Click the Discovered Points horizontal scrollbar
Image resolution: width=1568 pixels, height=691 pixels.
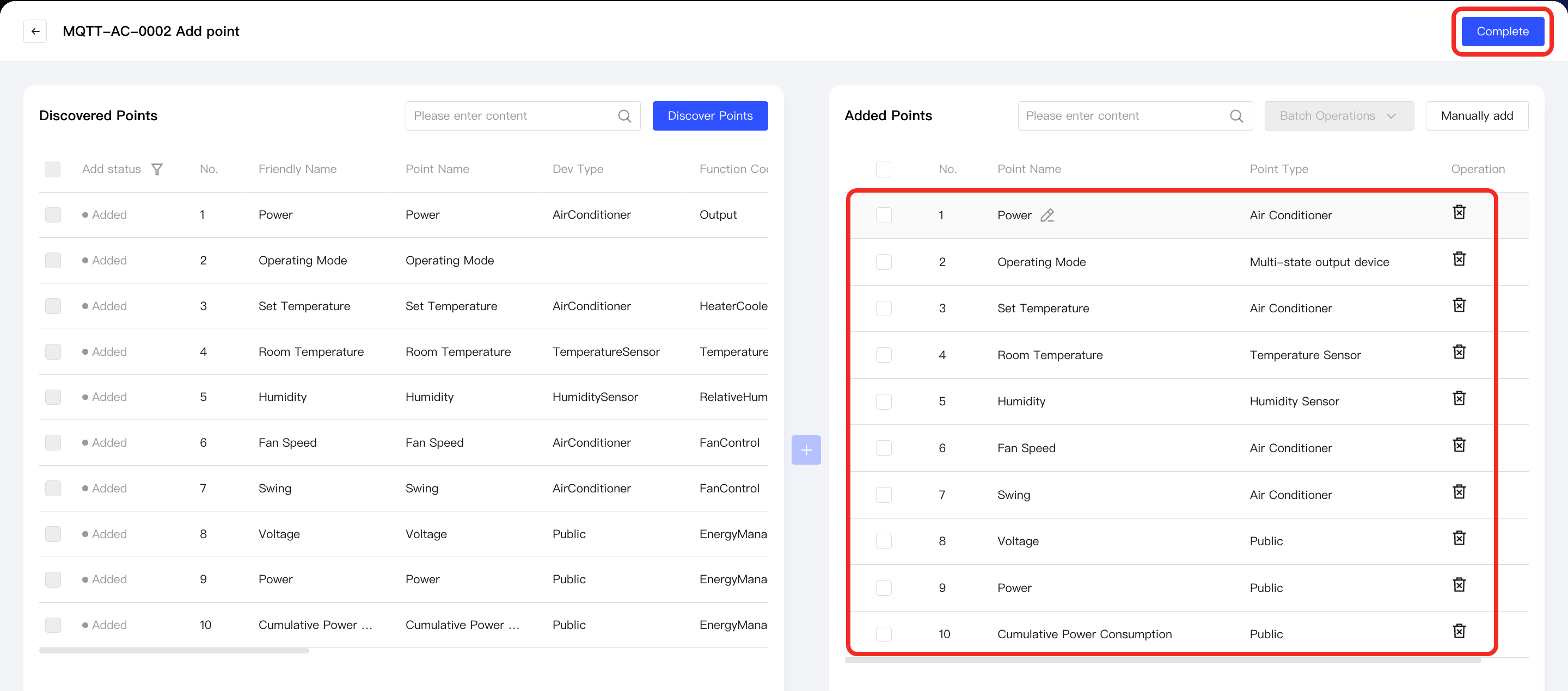pos(174,651)
